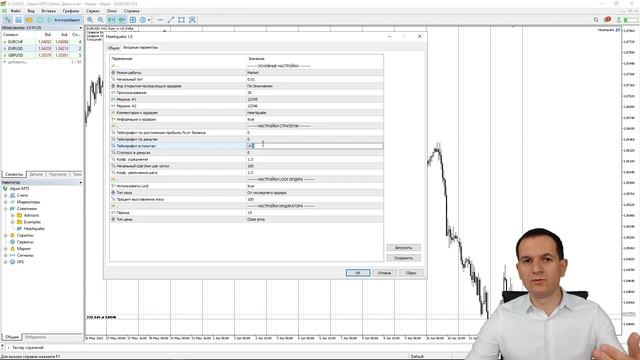Open the Окно menu
Viewport: 640px width, 360px height.
pyautogui.click(x=111, y=11)
